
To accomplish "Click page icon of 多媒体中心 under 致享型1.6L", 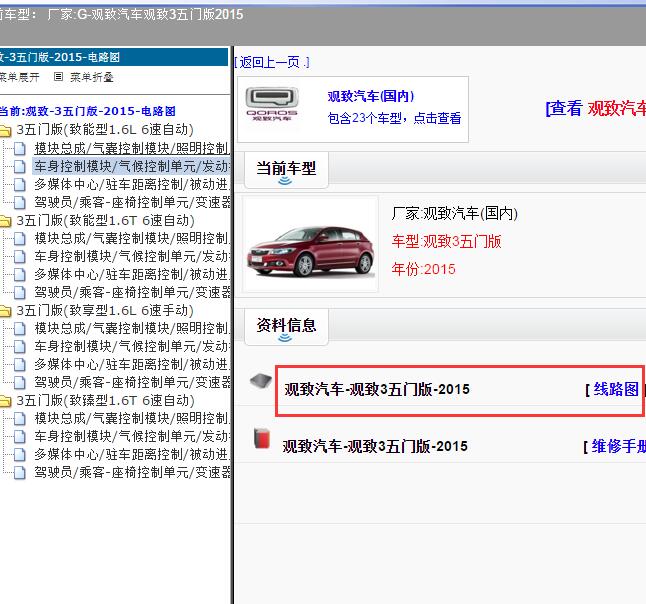I will 19,365.
